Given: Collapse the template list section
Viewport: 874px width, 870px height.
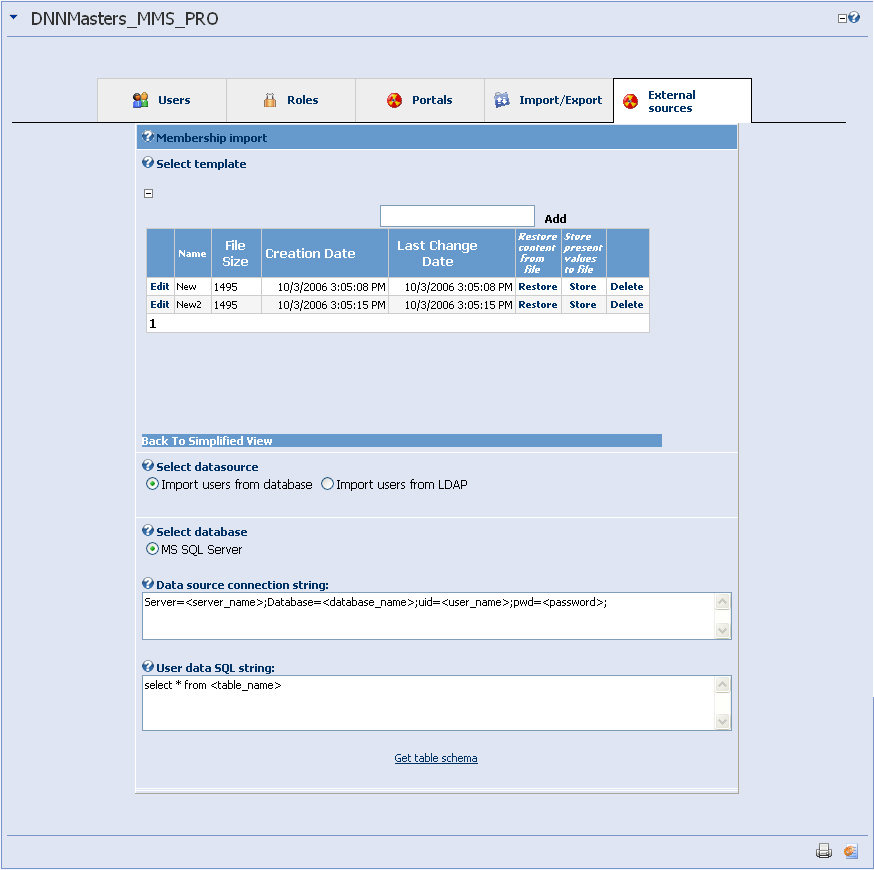Looking at the screenshot, I should click(148, 193).
